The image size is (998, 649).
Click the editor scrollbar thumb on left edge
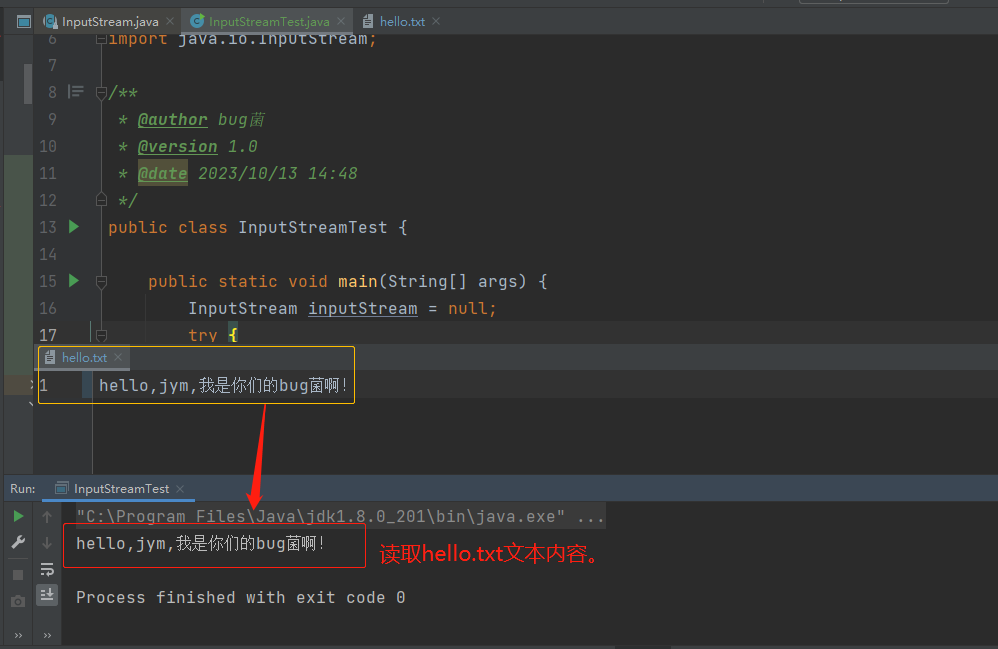[28, 83]
